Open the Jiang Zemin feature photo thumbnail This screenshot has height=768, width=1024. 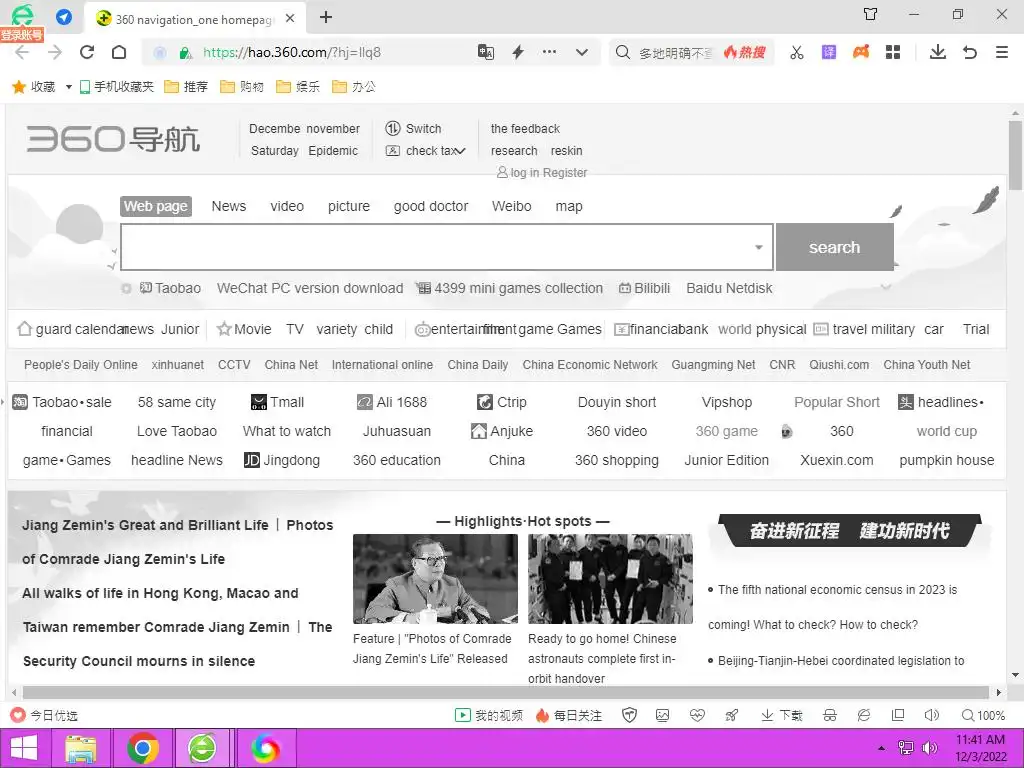(435, 579)
